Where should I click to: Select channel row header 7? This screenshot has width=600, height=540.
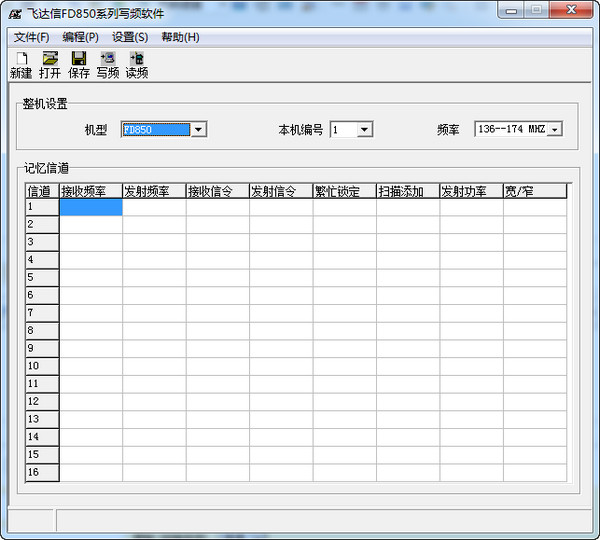tap(42, 313)
